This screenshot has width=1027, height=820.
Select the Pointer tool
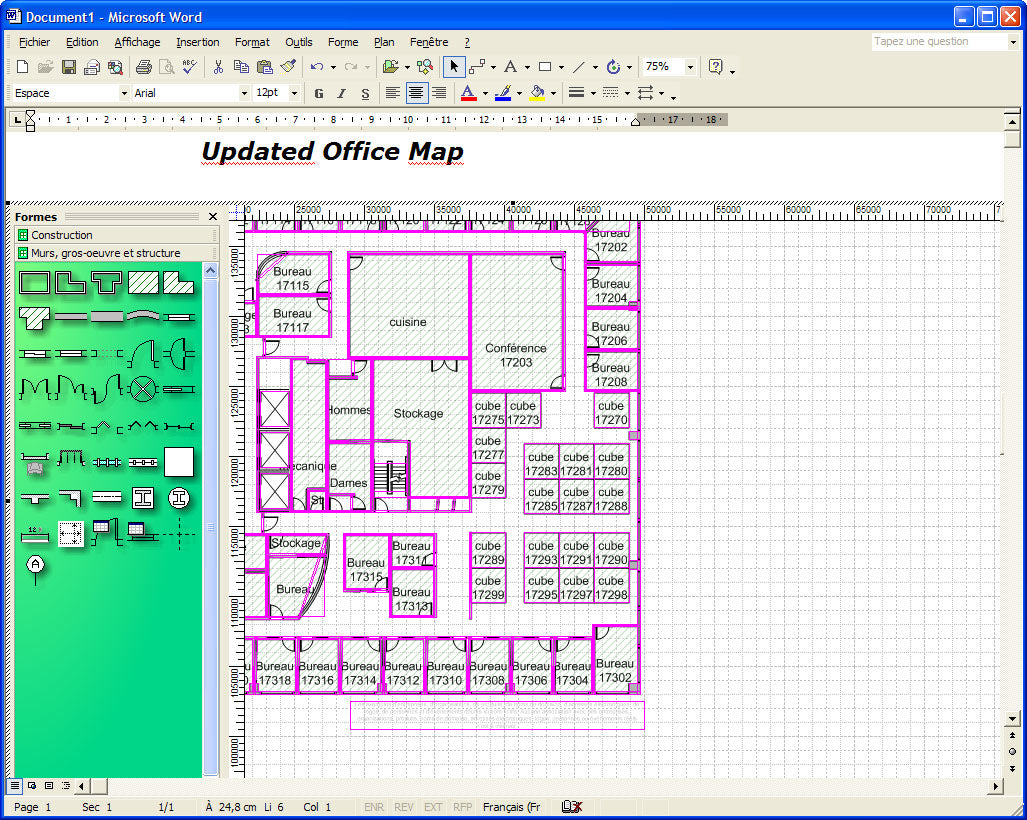454,67
